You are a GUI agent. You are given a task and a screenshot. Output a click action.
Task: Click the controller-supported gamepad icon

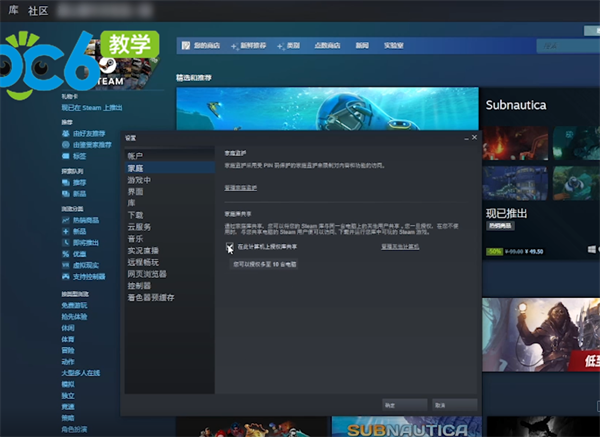(65, 276)
